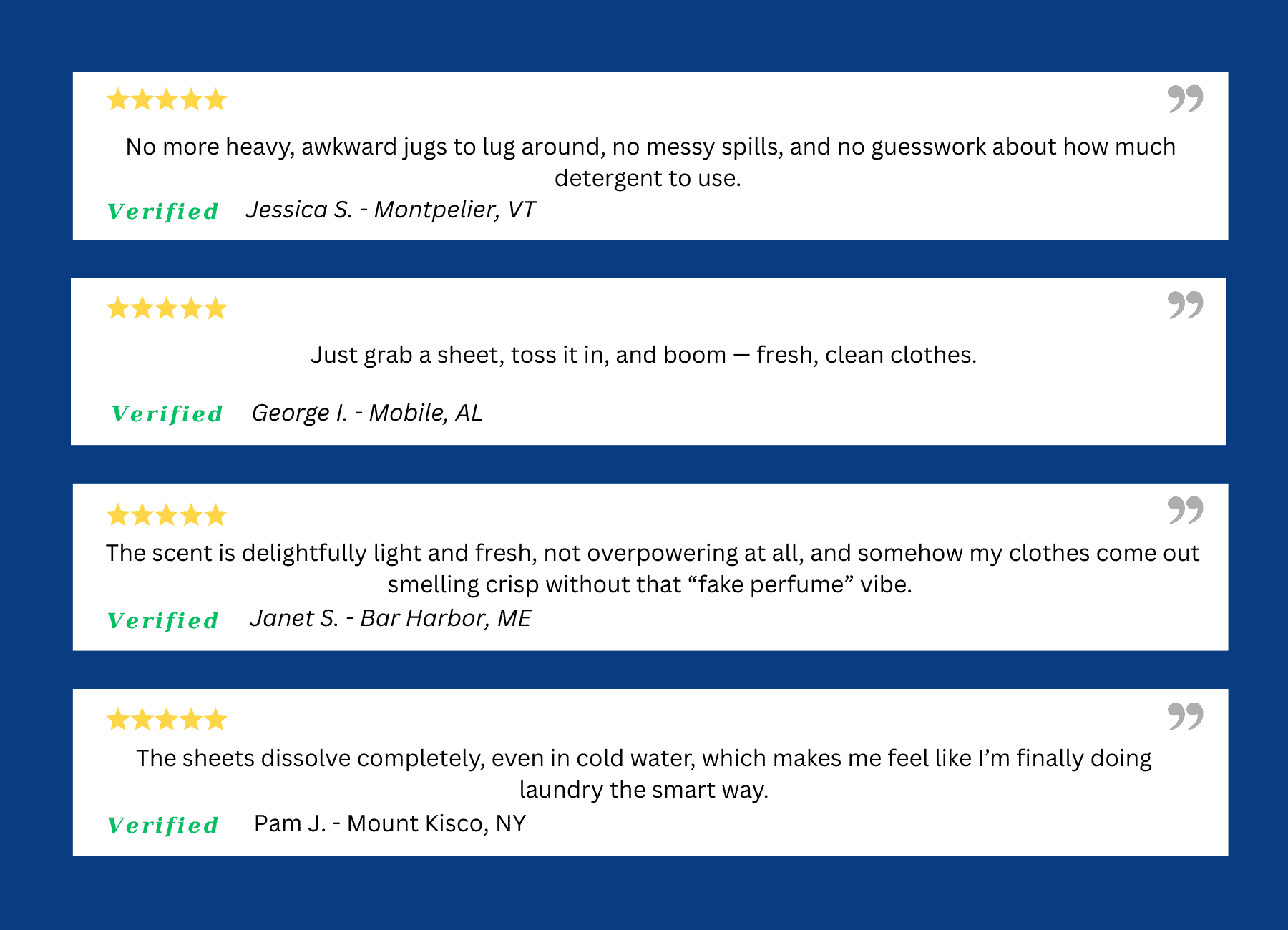Click the review text about sheets dissolving
Screen dimensions: 1288x930
(644, 773)
